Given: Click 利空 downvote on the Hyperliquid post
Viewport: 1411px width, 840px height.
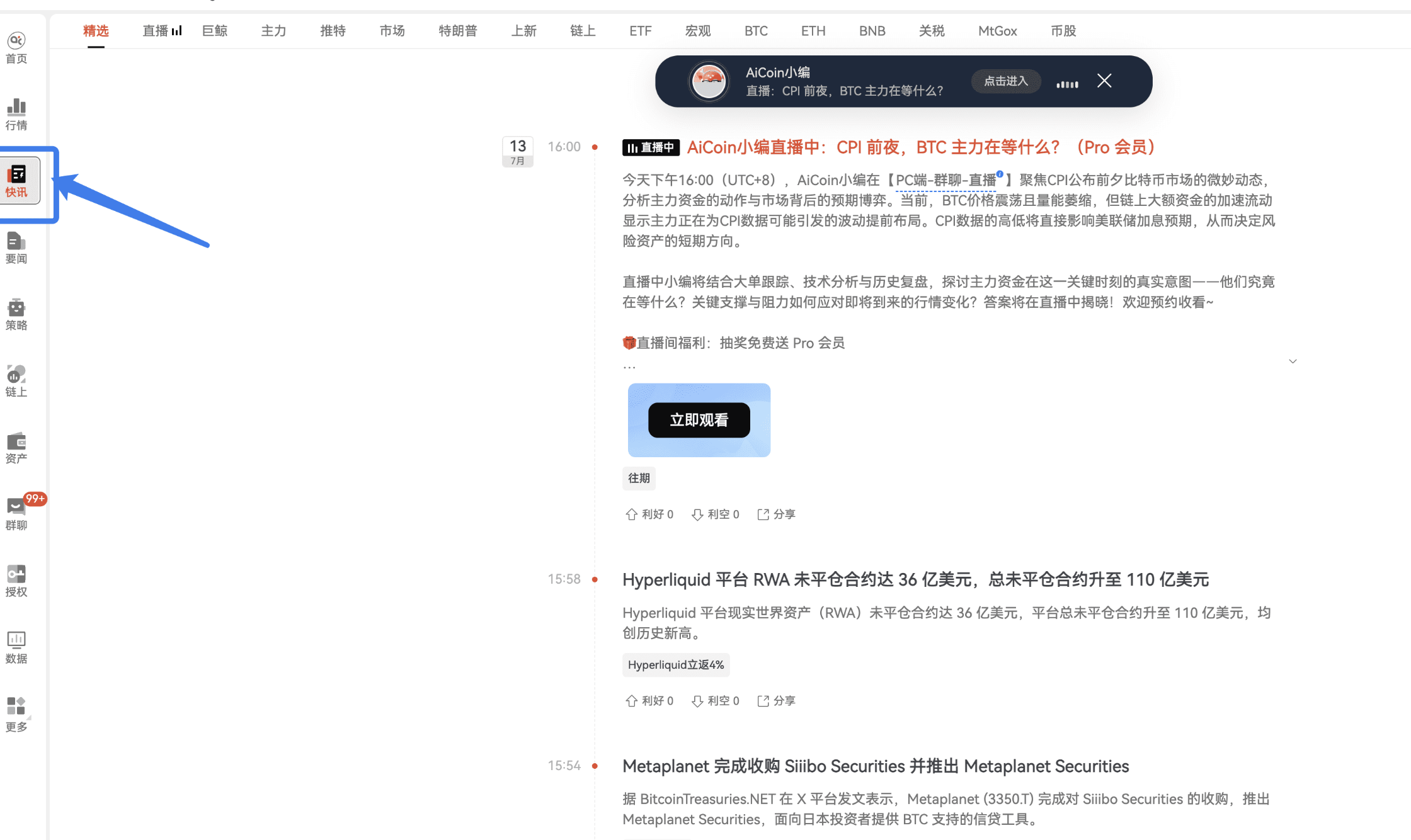Looking at the screenshot, I should point(715,700).
